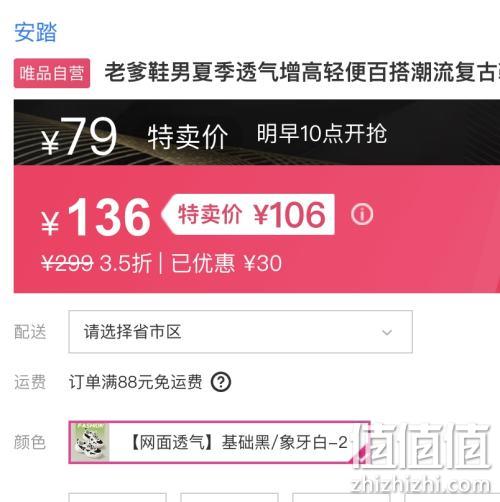Click the 特卖价 ¥106 price tag
This screenshot has height=502, width=500.
coord(248,214)
